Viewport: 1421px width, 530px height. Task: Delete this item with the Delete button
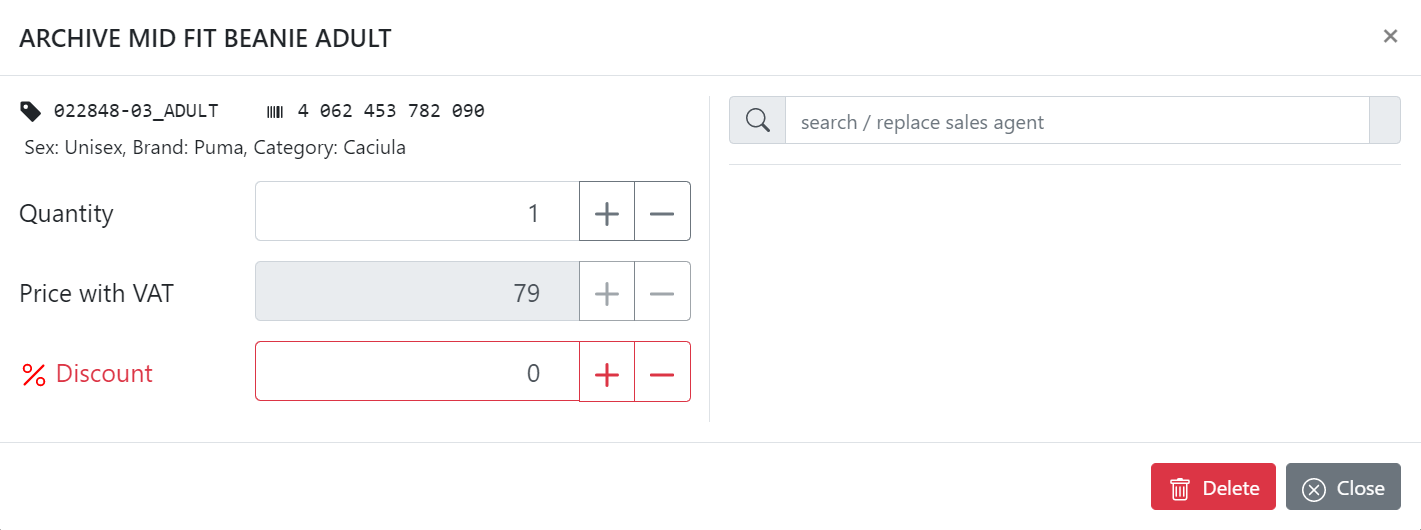1213,488
